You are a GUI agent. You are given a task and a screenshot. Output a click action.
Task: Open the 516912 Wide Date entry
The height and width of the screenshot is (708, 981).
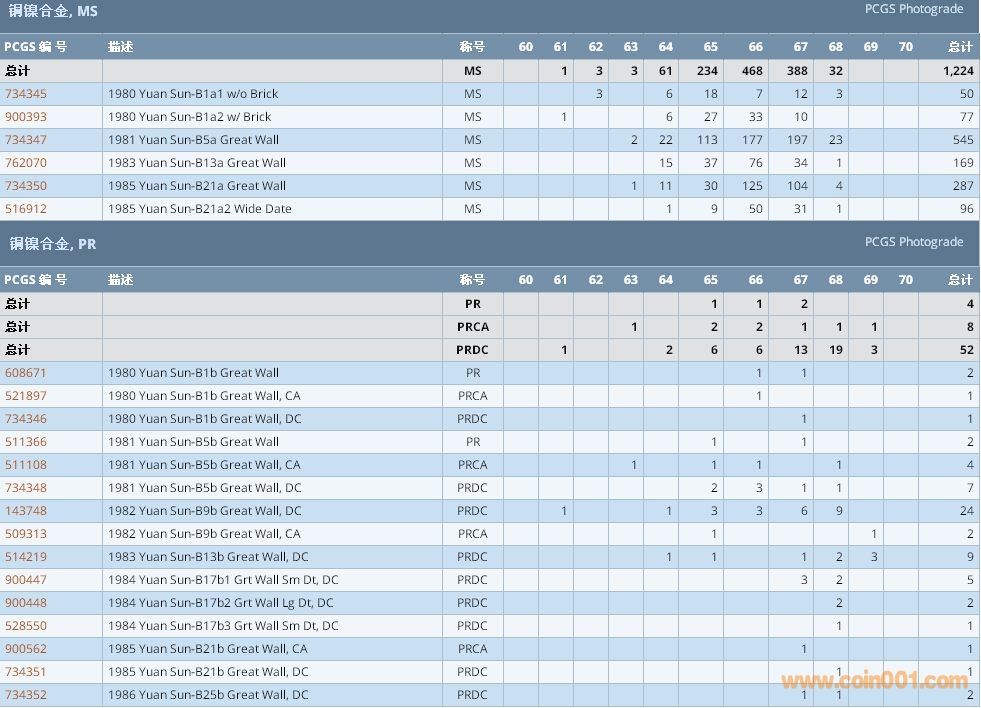coord(26,209)
